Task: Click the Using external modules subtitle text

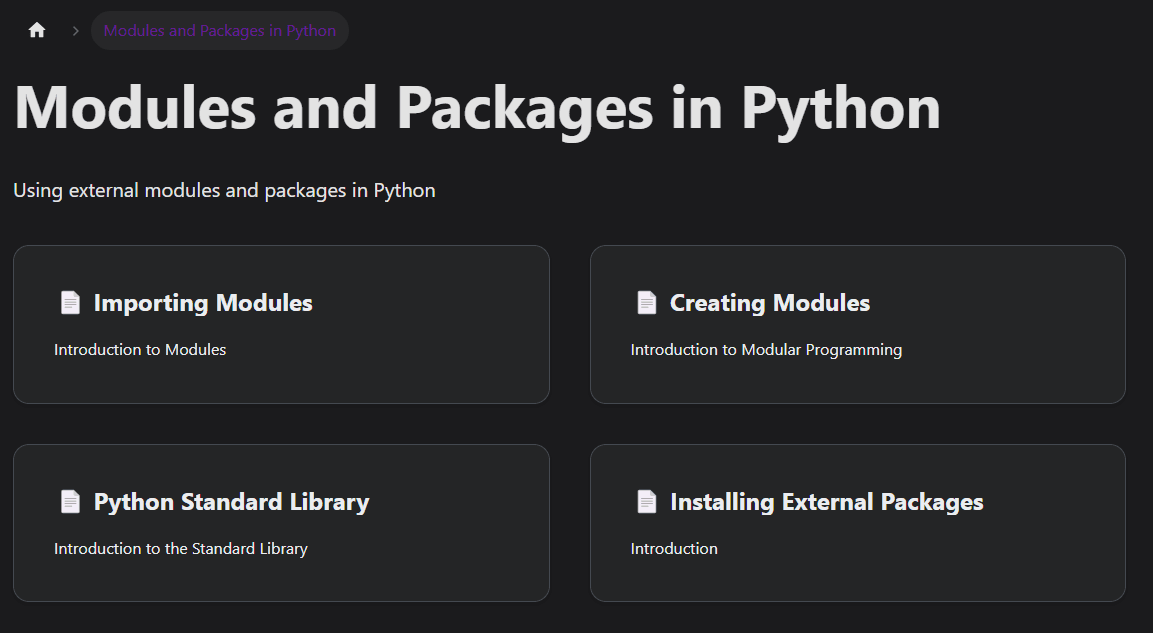Action: pyautogui.click(x=224, y=190)
